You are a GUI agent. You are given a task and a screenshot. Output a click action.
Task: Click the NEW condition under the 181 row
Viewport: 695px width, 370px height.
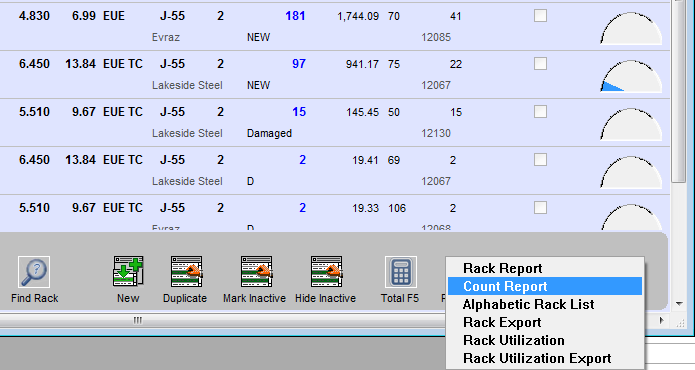tap(258, 37)
